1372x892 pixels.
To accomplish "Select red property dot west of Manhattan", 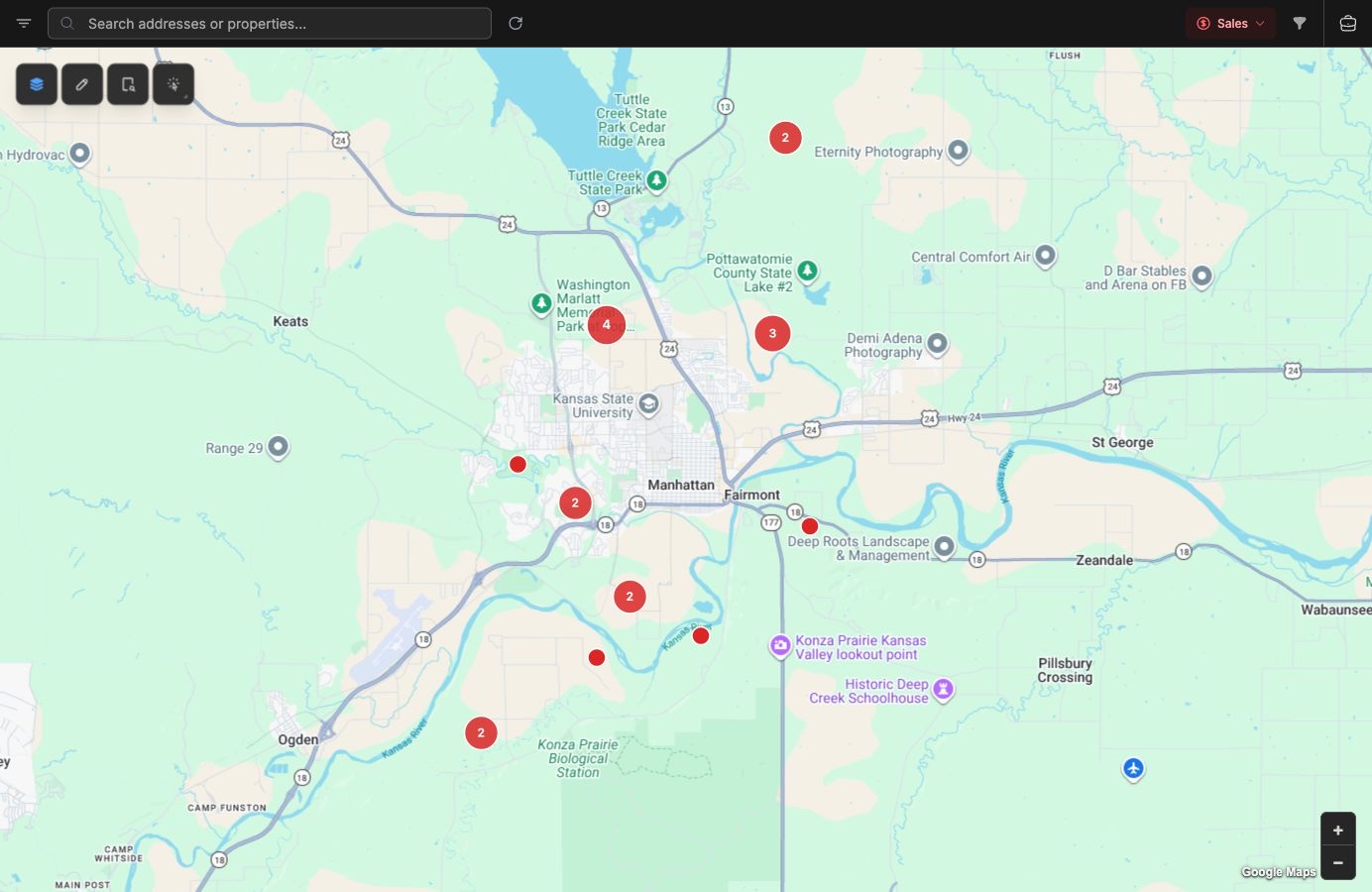I will pos(517,465).
